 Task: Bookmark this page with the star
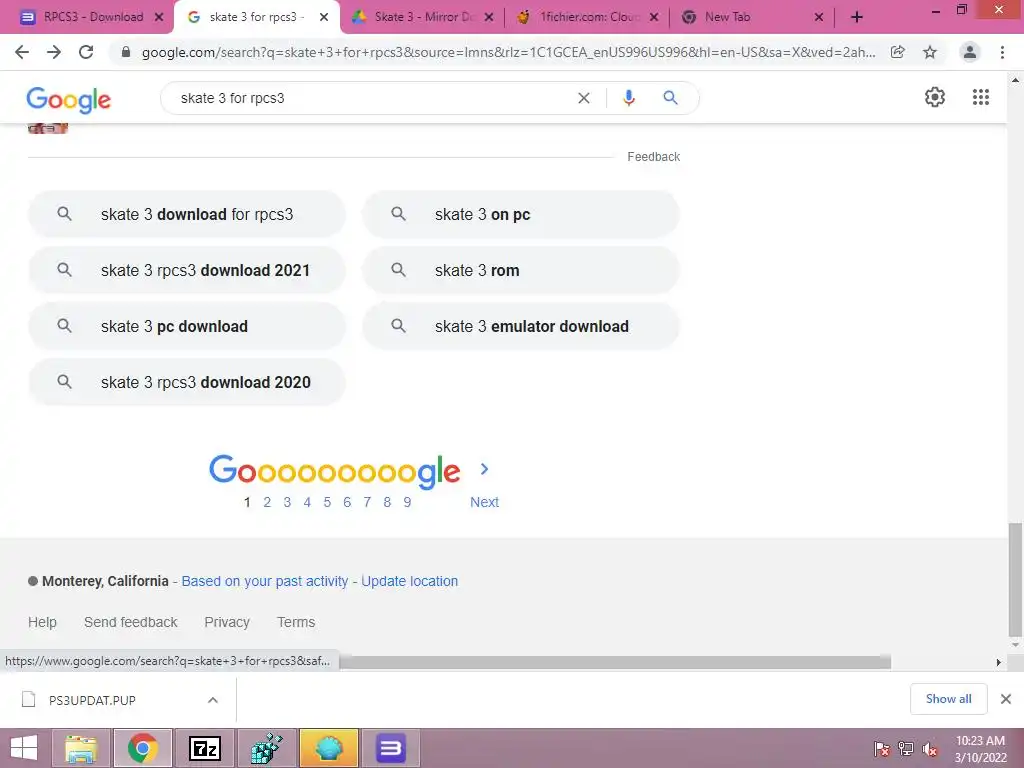click(x=930, y=52)
